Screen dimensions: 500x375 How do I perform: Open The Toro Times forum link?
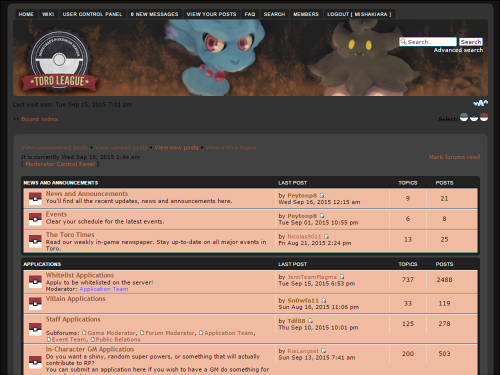[70, 235]
